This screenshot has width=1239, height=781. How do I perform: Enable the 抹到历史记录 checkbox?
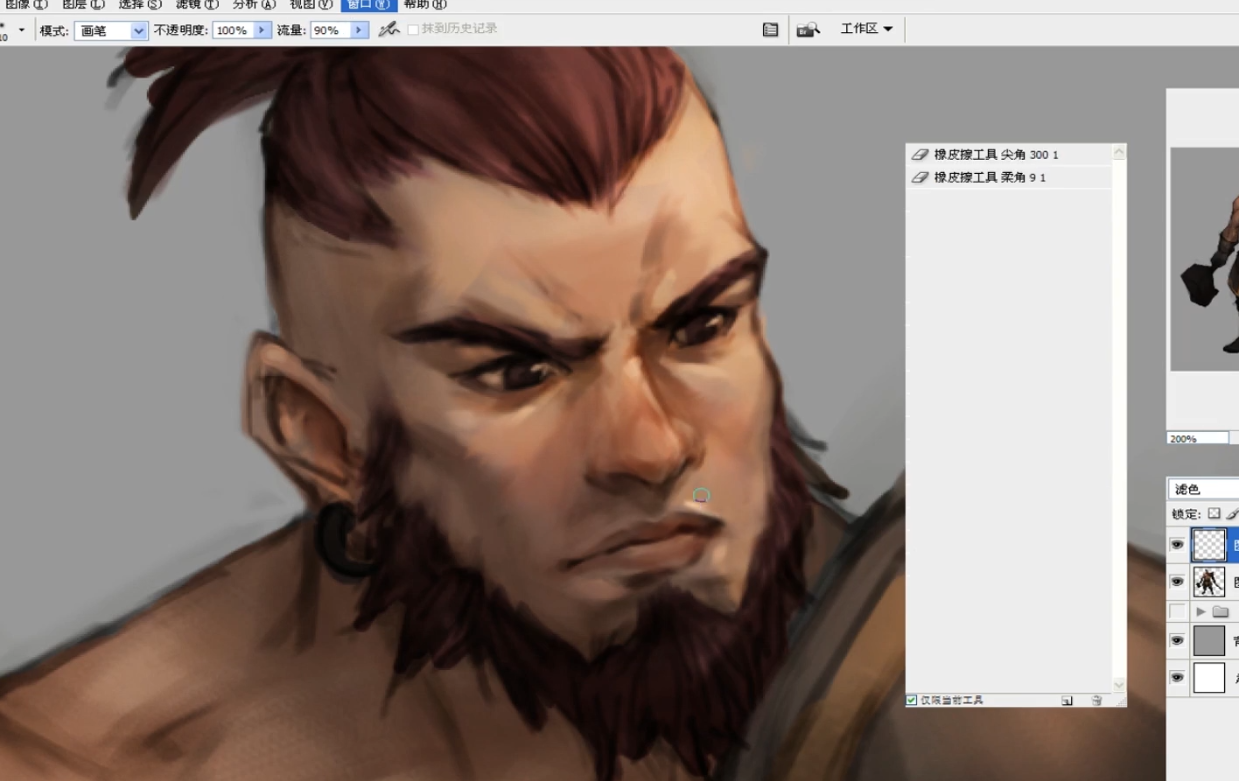click(x=413, y=30)
